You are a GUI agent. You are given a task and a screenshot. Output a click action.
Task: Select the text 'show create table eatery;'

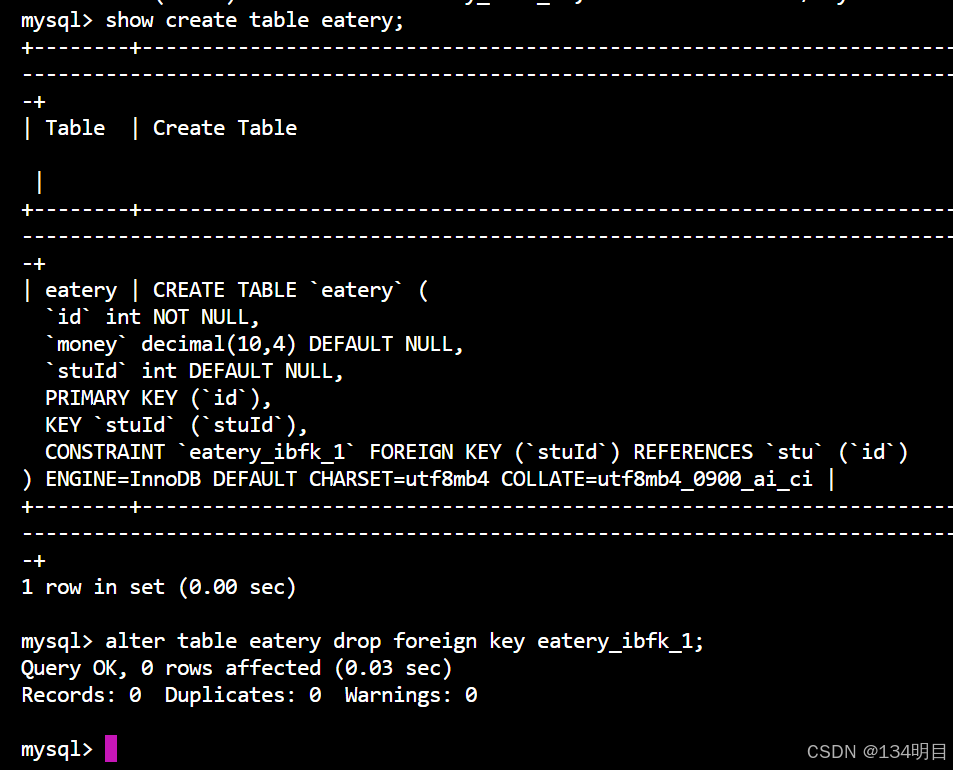click(260, 20)
